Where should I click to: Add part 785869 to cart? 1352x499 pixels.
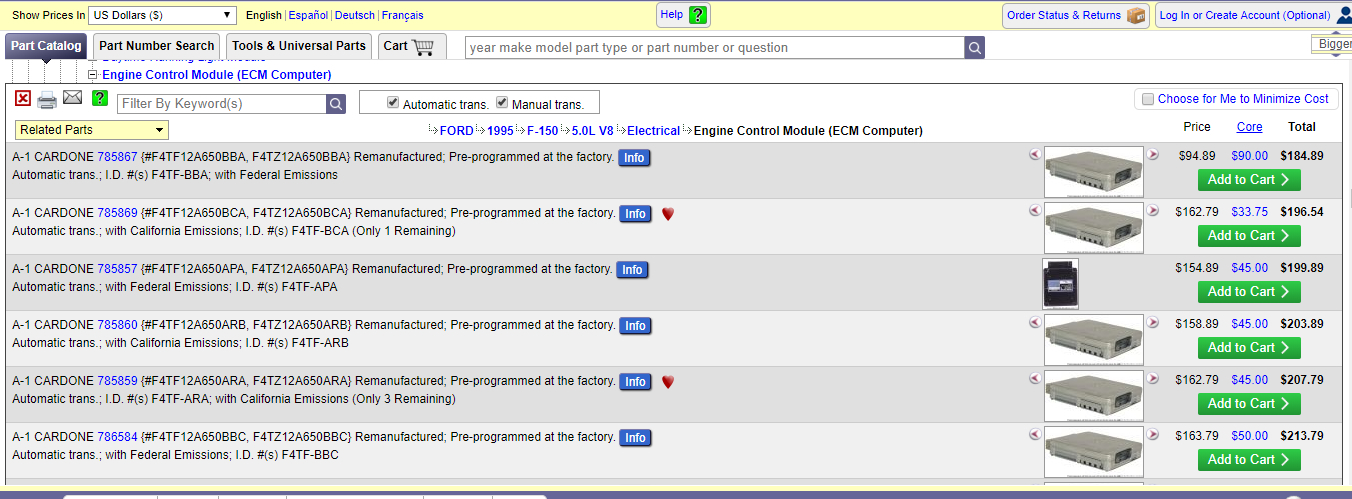(x=1249, y=236)
